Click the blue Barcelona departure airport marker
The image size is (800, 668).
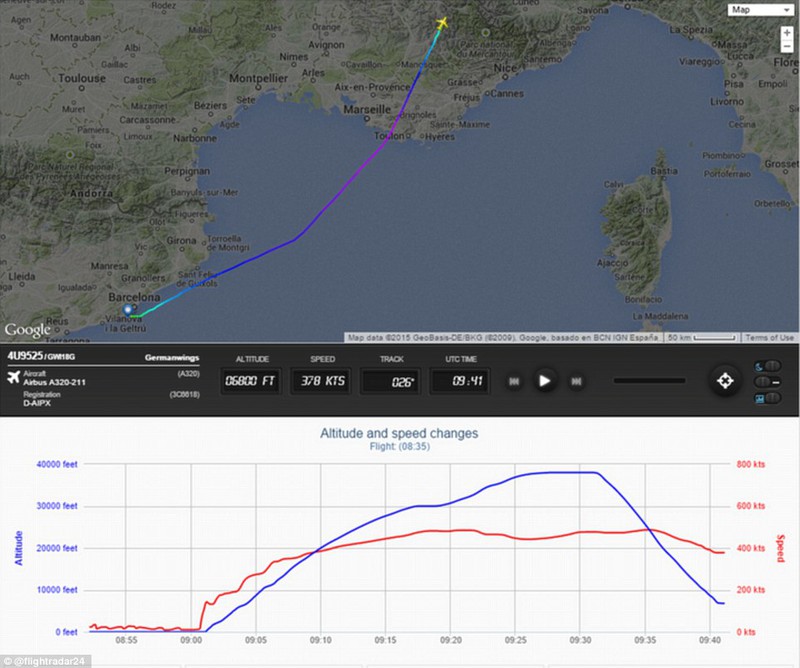coord(128,309)
